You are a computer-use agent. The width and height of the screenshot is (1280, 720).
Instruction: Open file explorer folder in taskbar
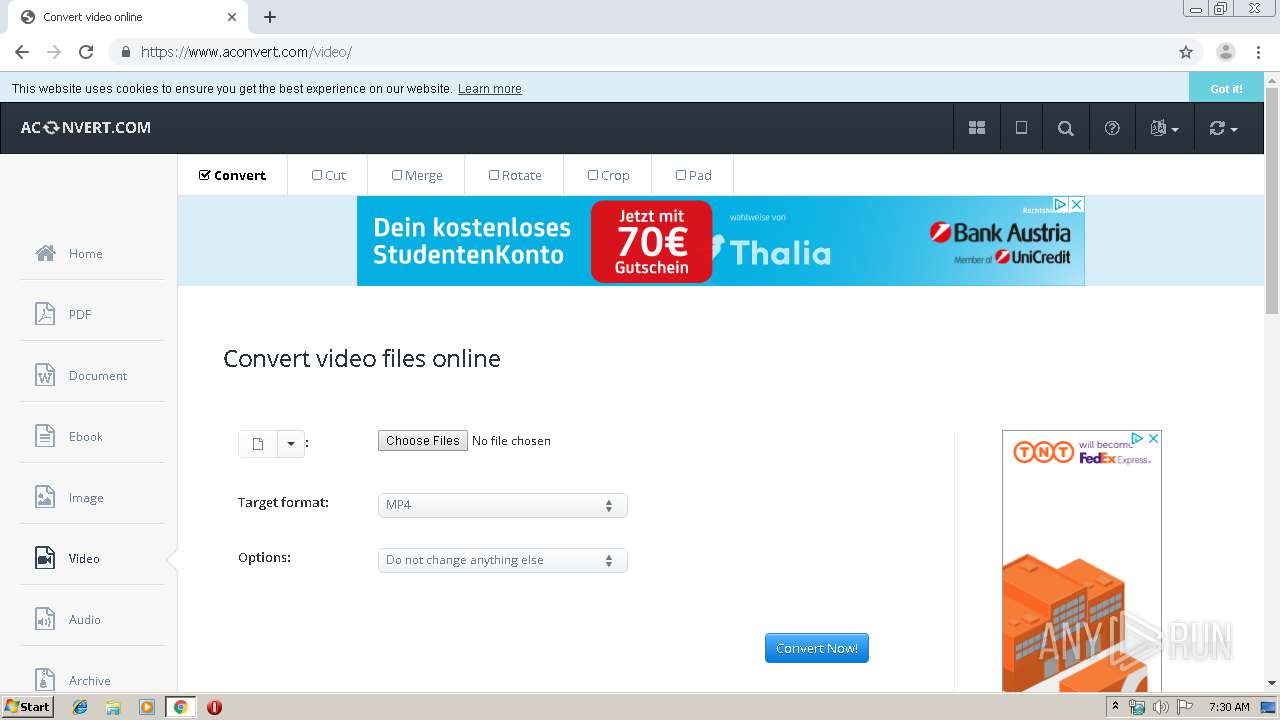113,707
